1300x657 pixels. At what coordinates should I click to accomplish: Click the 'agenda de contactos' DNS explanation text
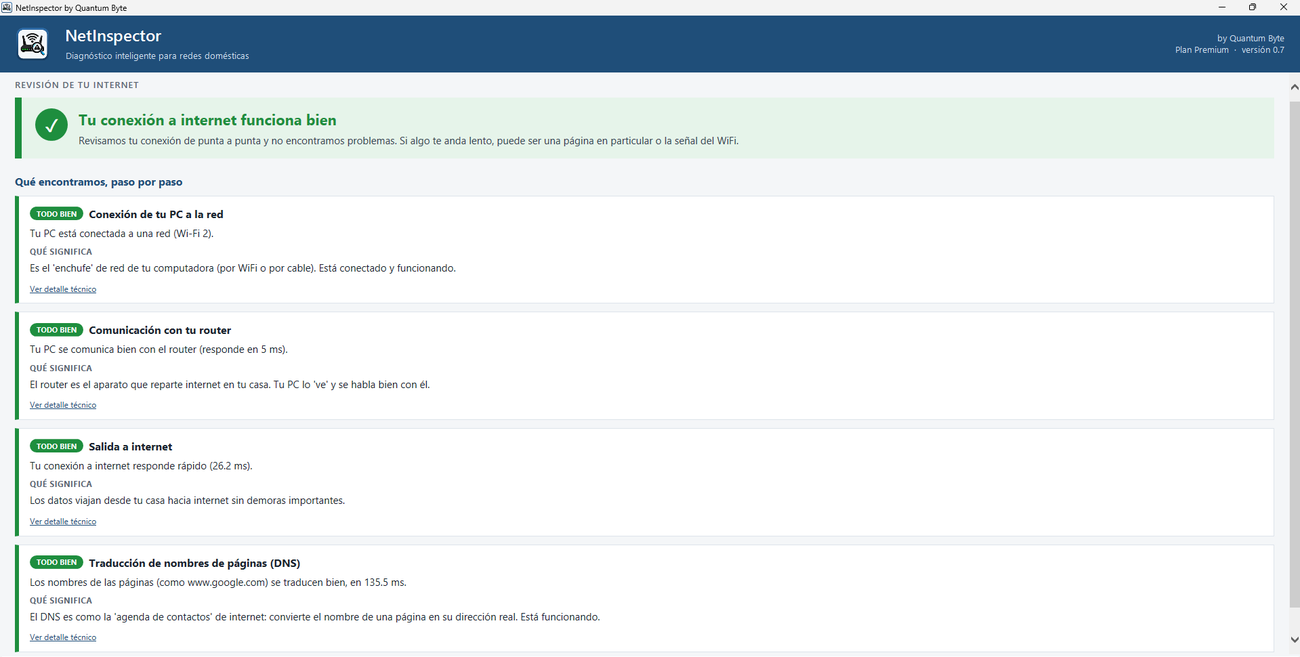[315, 617]
